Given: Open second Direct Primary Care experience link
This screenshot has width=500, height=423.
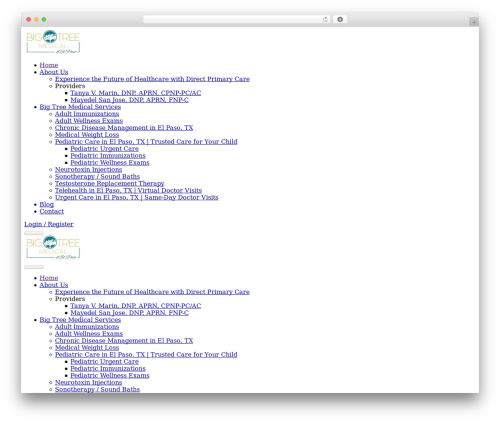Looking at the screenshot, I should (152, 292).
